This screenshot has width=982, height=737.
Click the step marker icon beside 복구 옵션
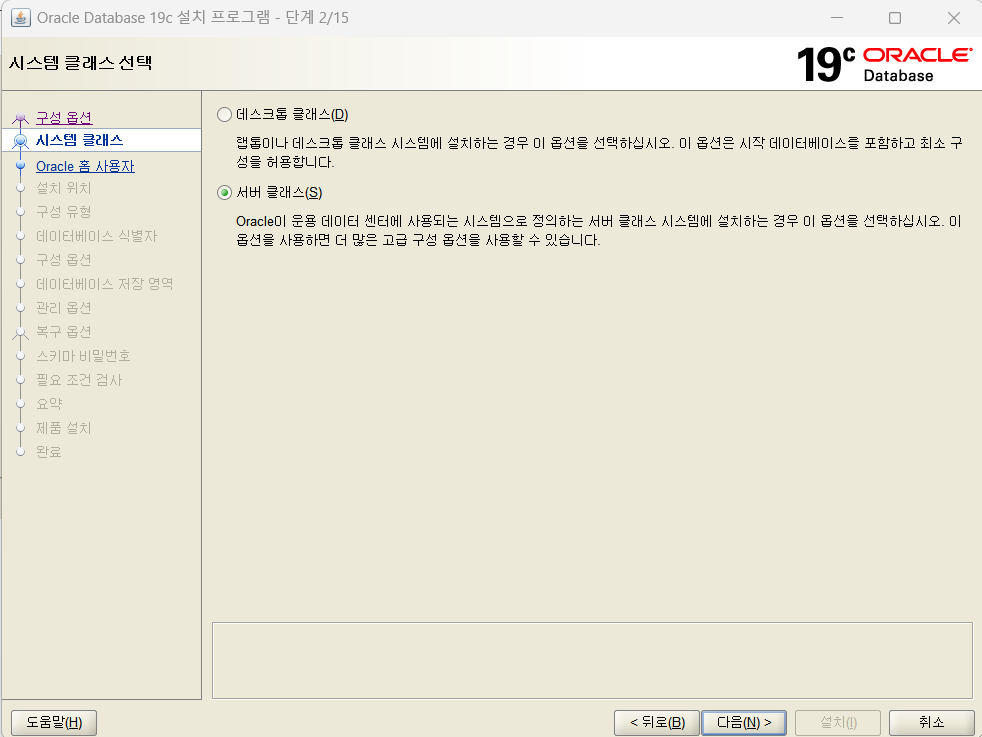point(21,332)
